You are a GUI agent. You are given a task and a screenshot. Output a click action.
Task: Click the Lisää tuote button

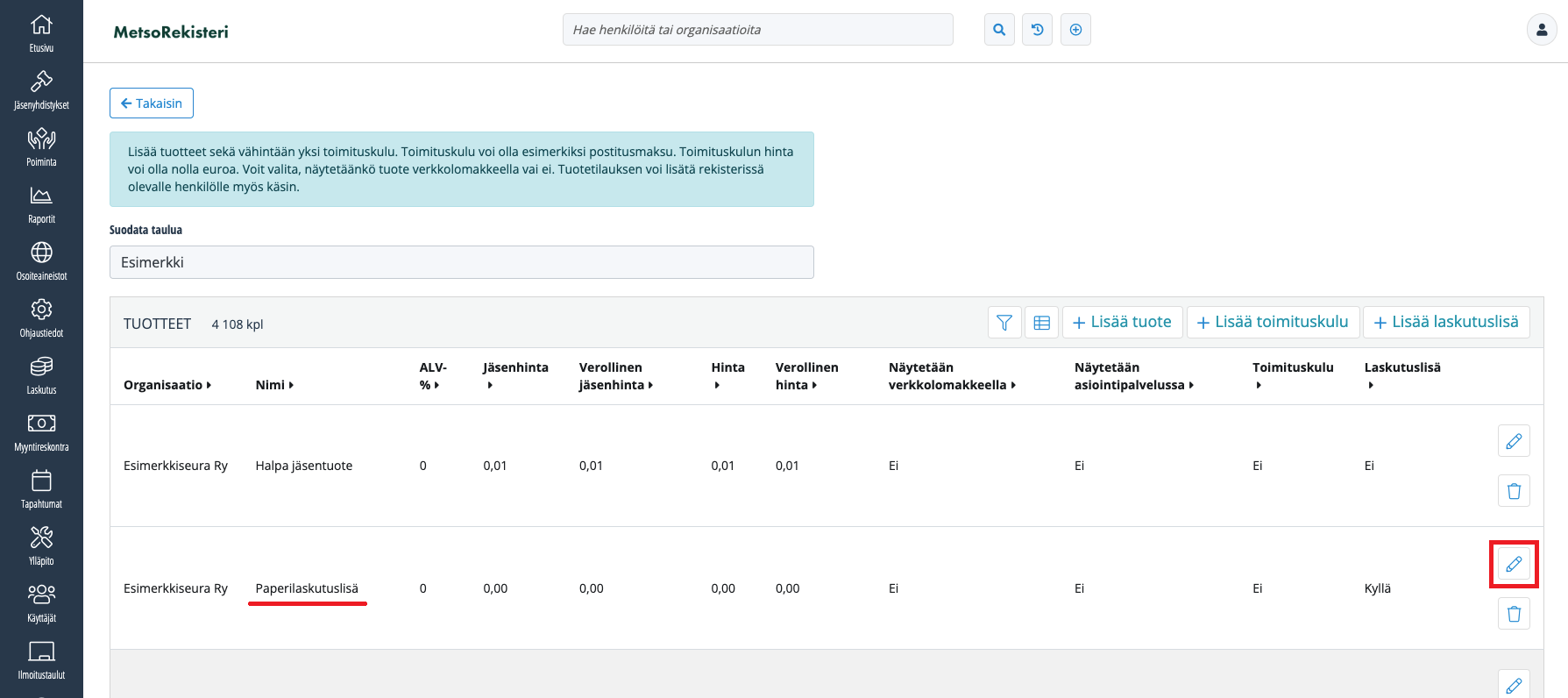(1122, 323)
